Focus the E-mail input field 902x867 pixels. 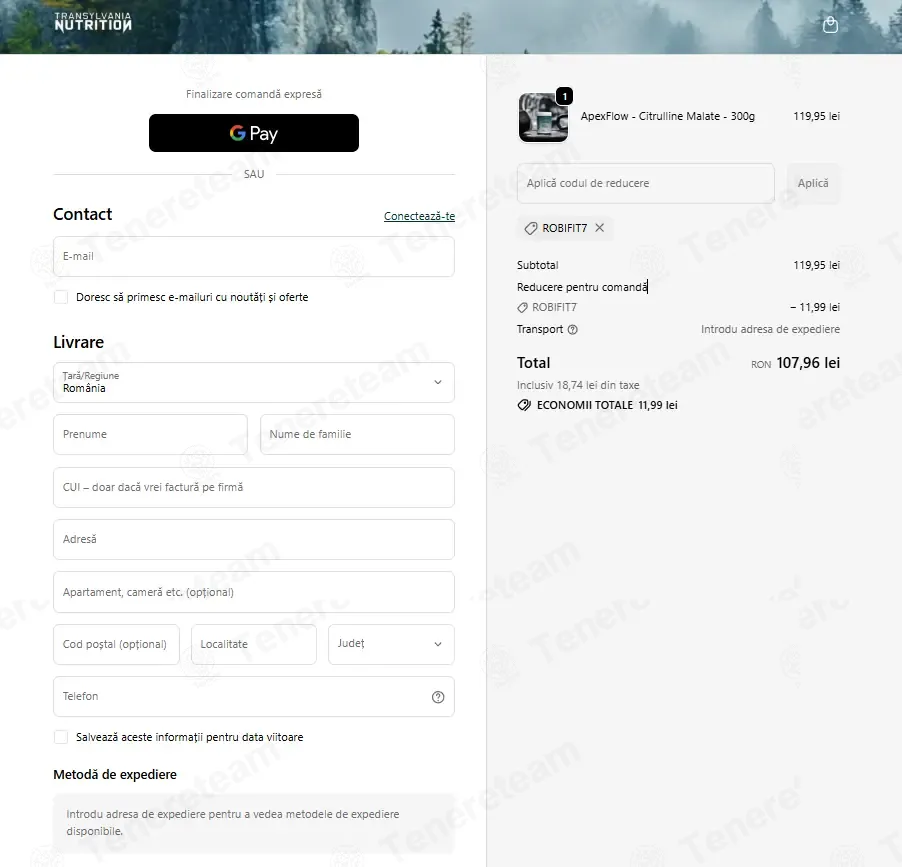pos(254,257)
